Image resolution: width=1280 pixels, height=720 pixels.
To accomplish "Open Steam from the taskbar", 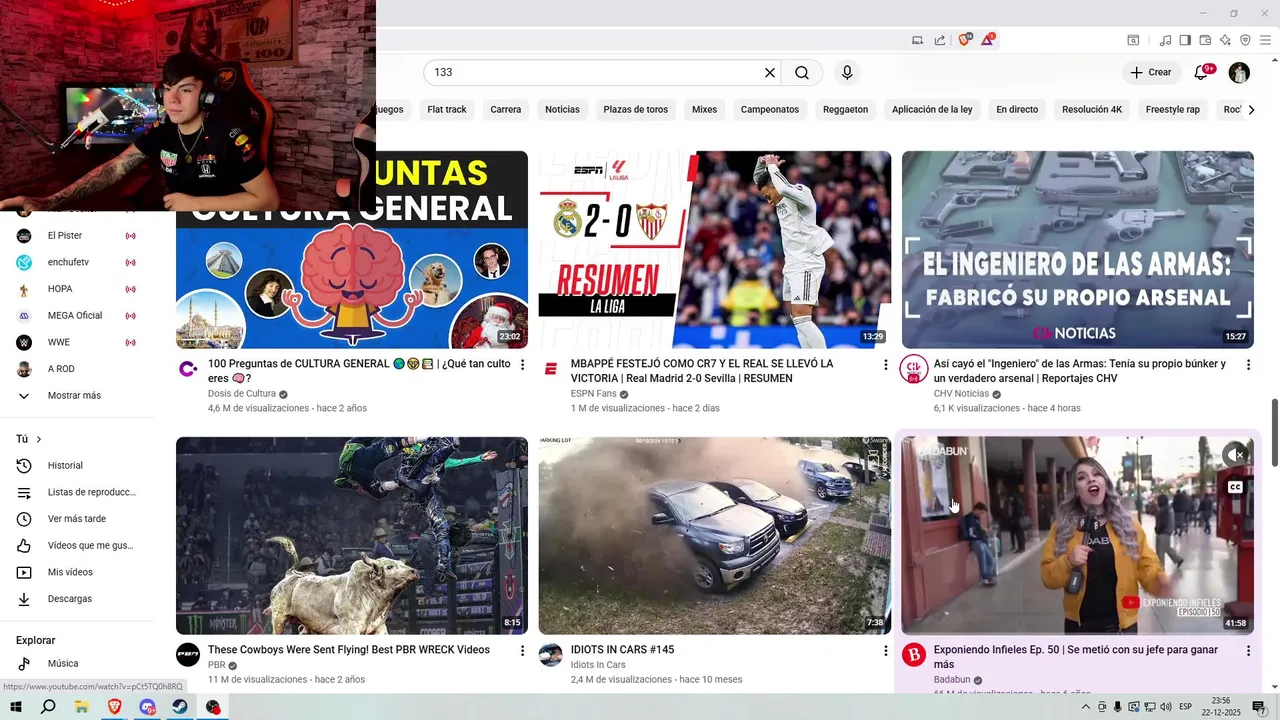I will [x=179, y=707].
